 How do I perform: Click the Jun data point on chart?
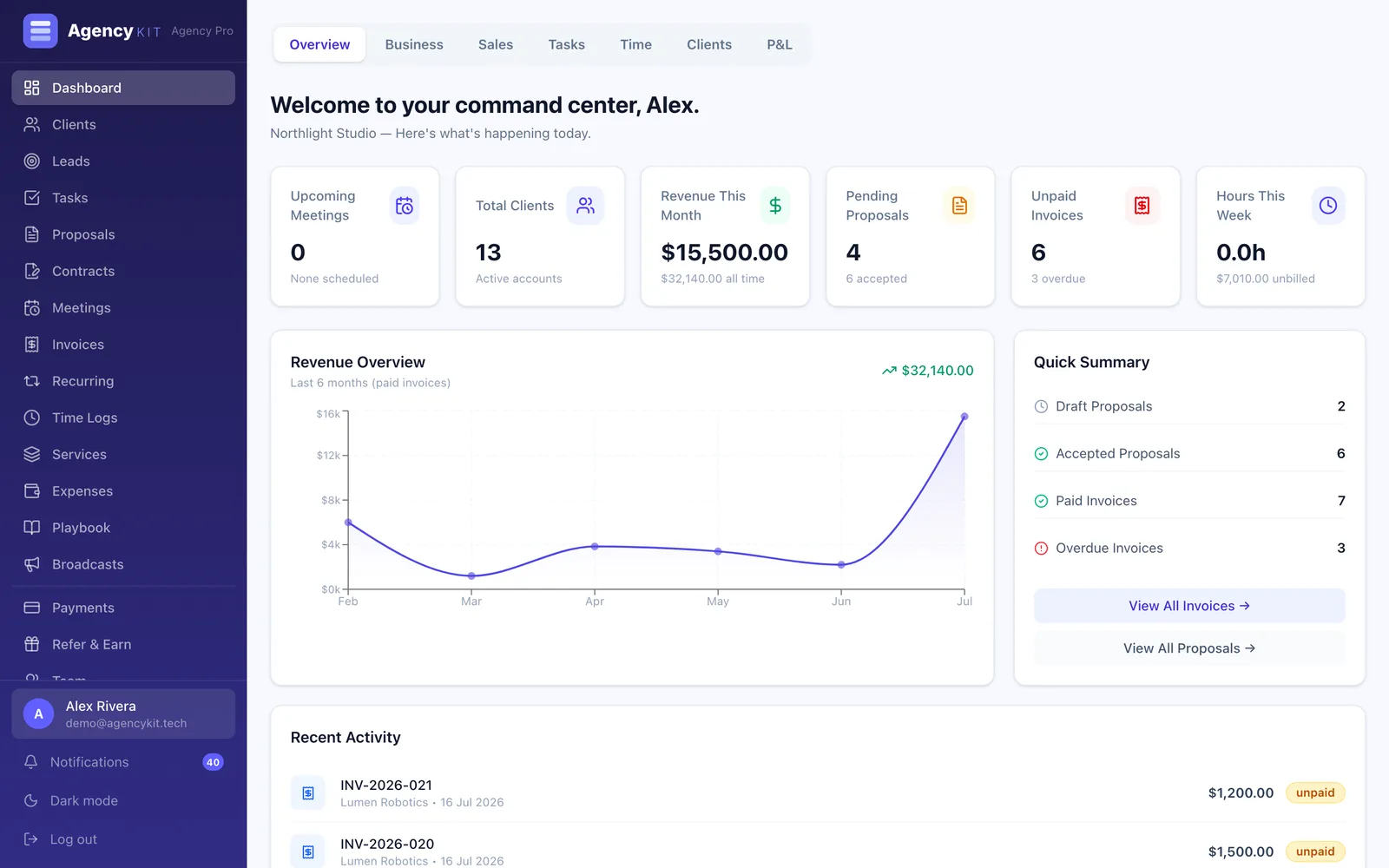(x=841, y=564)
